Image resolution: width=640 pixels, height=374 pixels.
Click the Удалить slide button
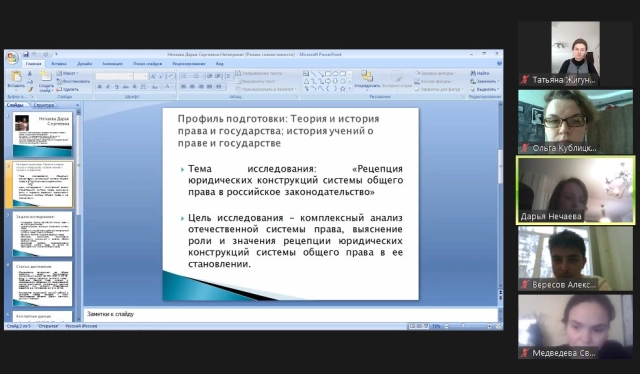click(x=68, y=89)
